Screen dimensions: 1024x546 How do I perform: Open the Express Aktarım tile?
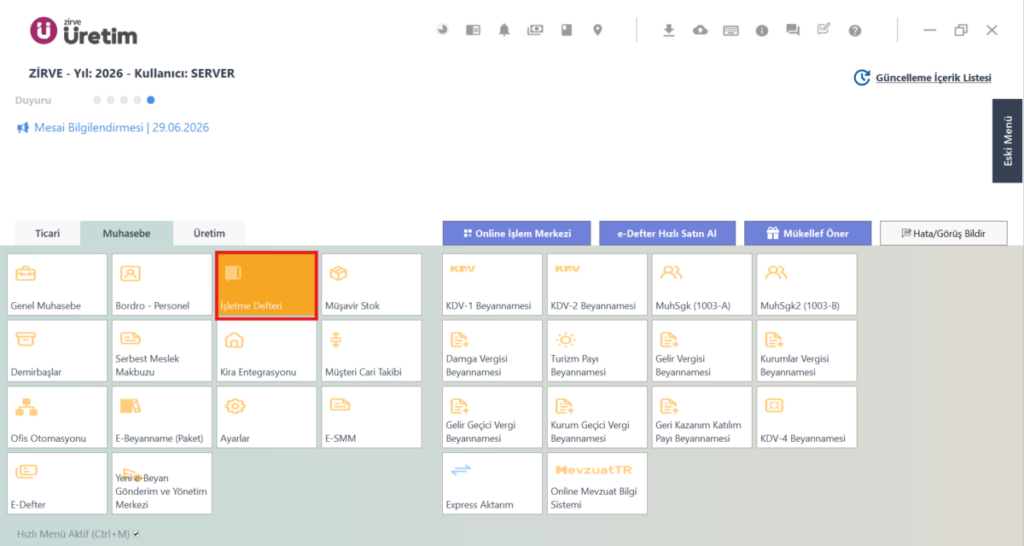[x=492, y=483]
